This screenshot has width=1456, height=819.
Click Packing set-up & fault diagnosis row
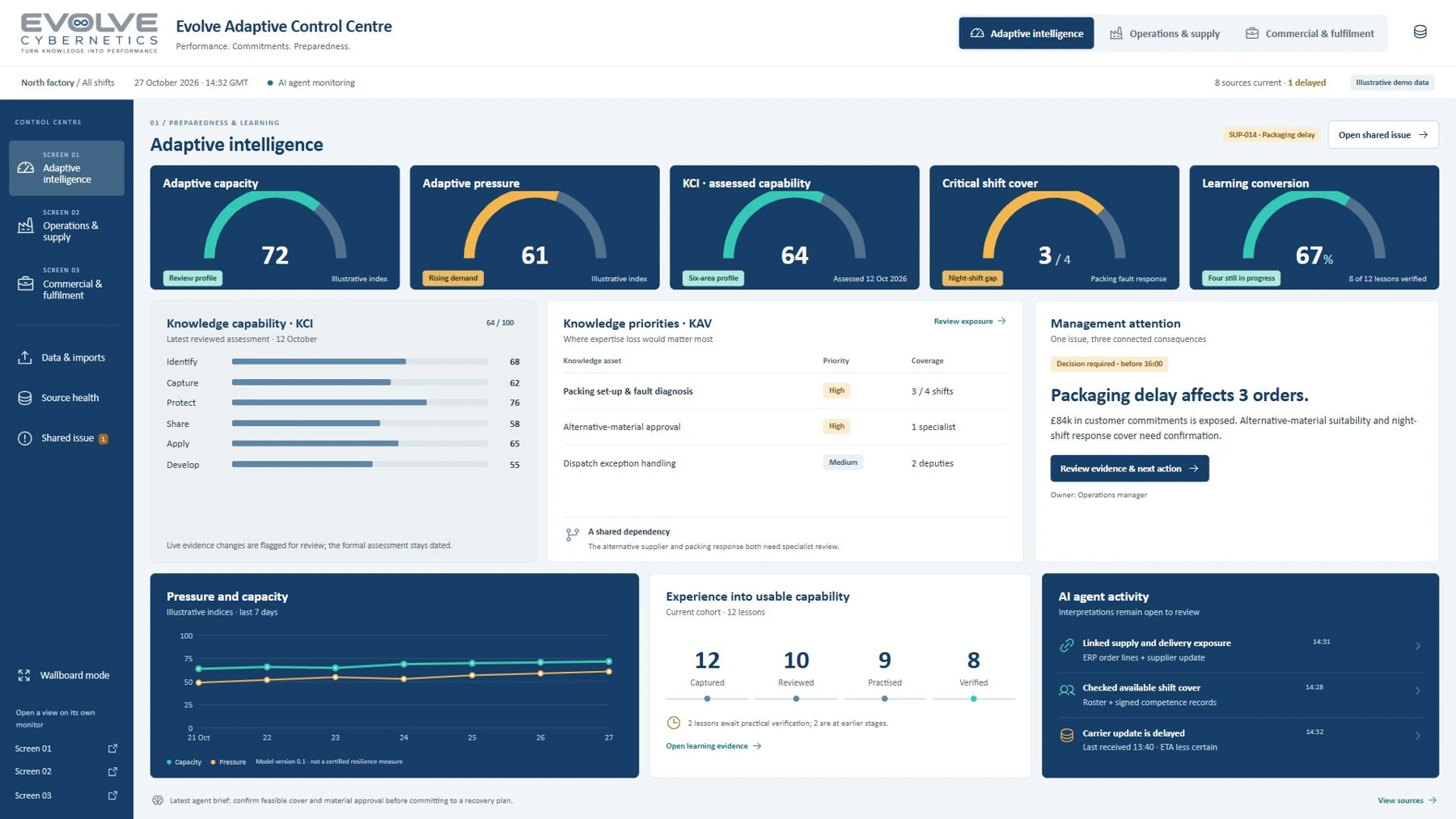785,391
